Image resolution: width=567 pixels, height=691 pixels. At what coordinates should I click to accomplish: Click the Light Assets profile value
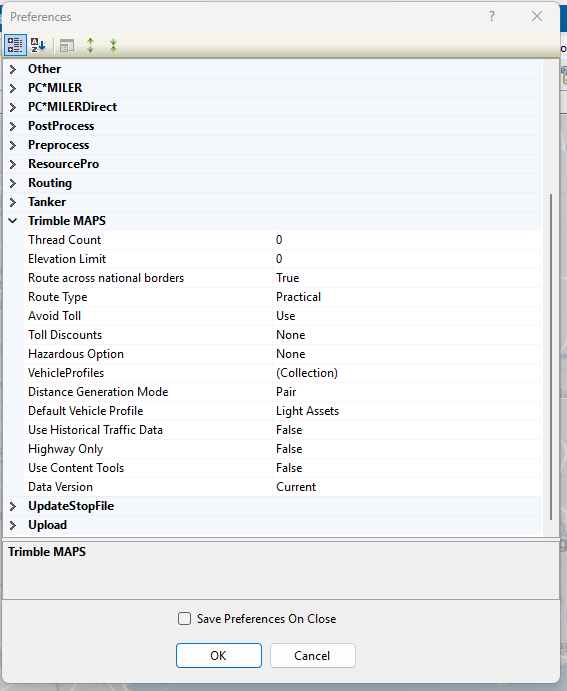click(408, 410)
